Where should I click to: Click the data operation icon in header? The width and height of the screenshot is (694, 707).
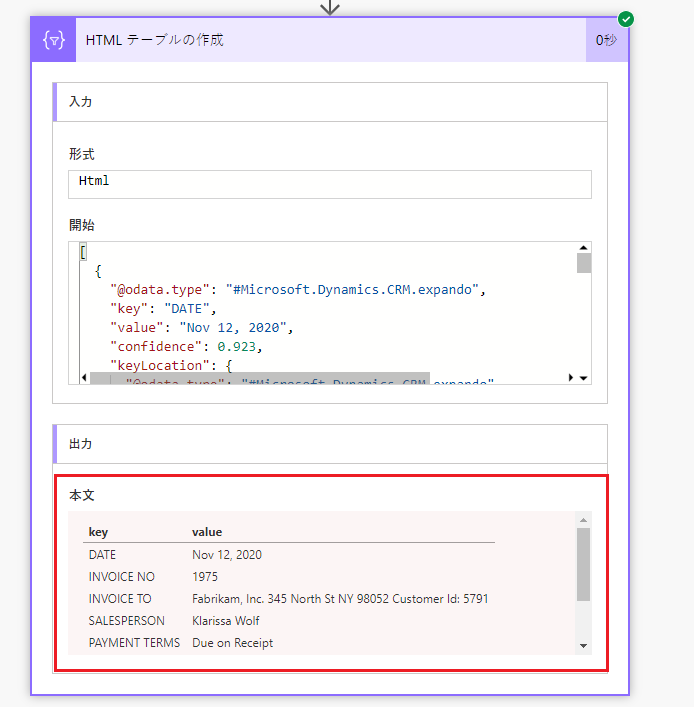[x=53, y=40]
